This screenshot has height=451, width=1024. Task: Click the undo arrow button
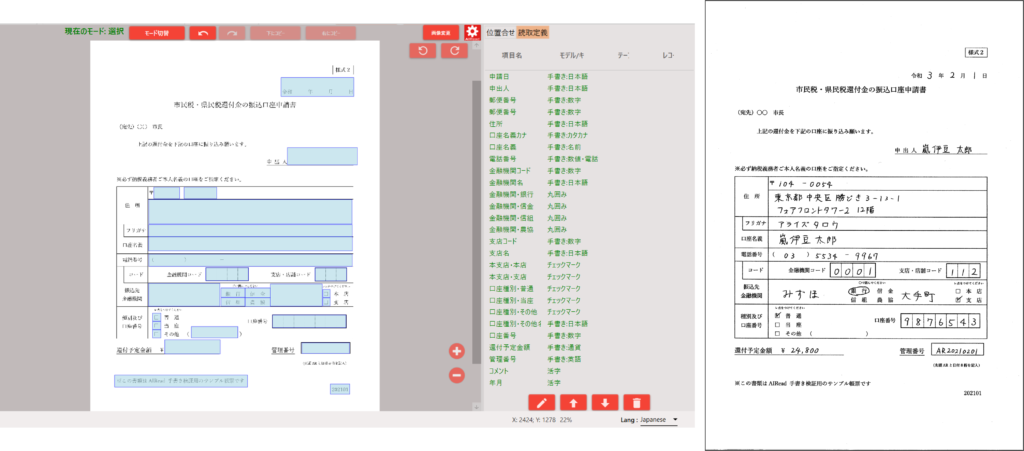(203, 33)
